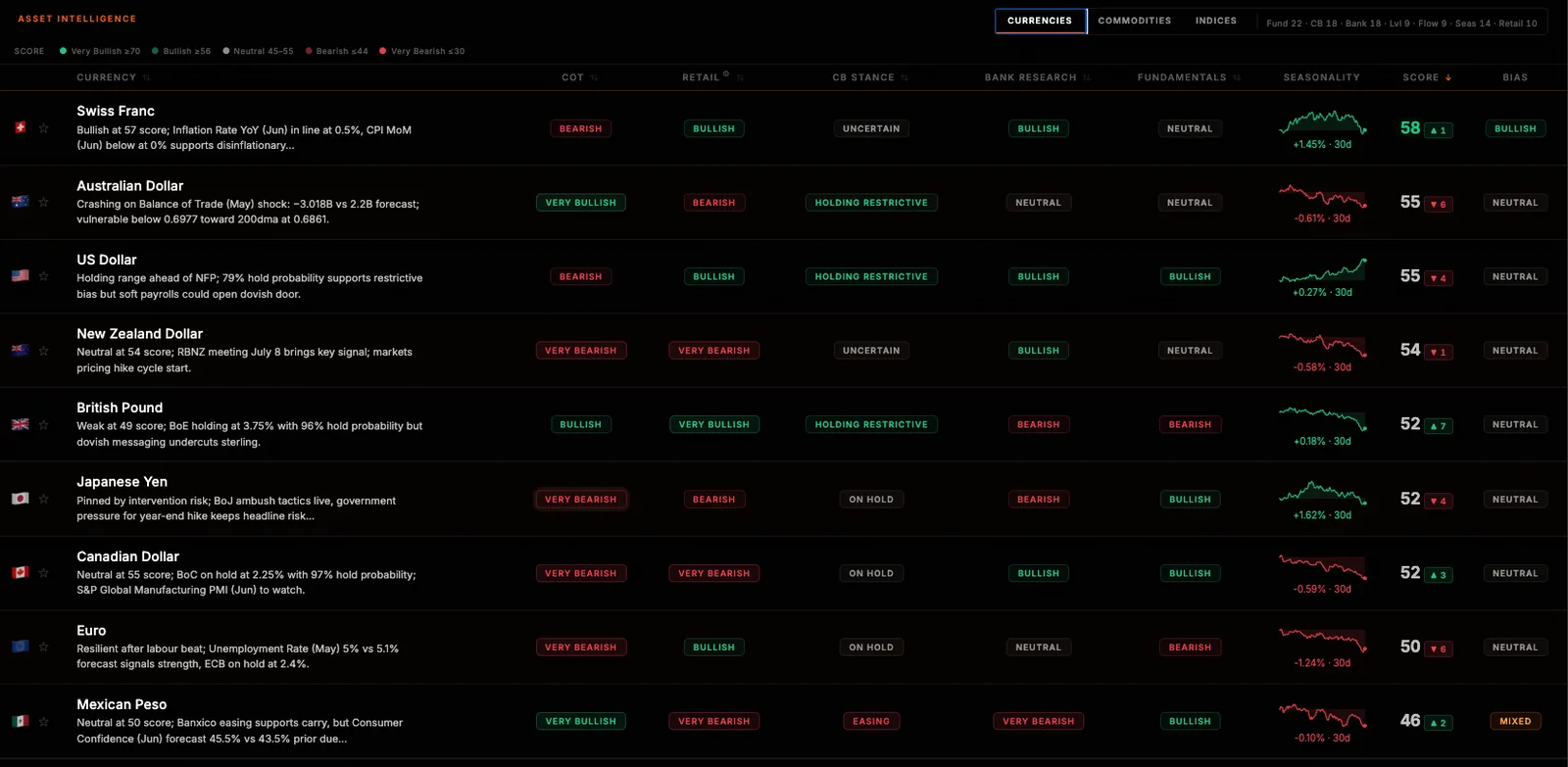Switch to the Indices tab

[1215, 21]
